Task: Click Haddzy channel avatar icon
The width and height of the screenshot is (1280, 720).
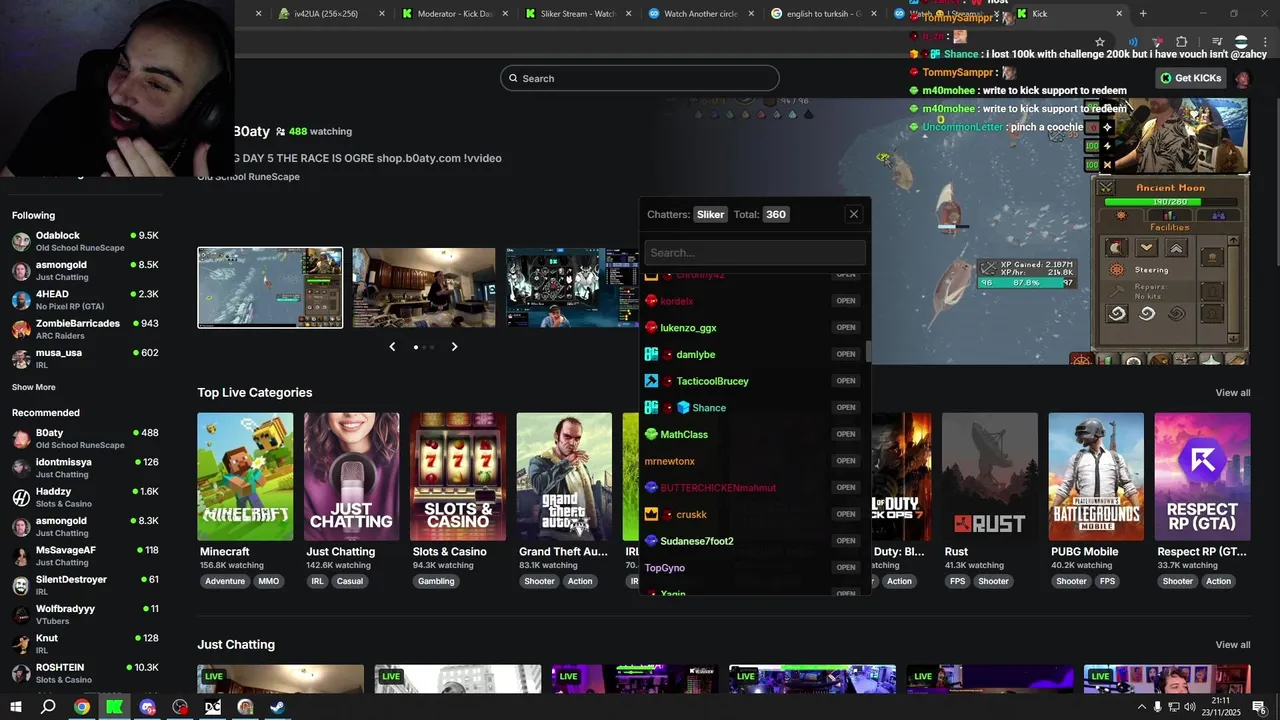Action: 21,497
